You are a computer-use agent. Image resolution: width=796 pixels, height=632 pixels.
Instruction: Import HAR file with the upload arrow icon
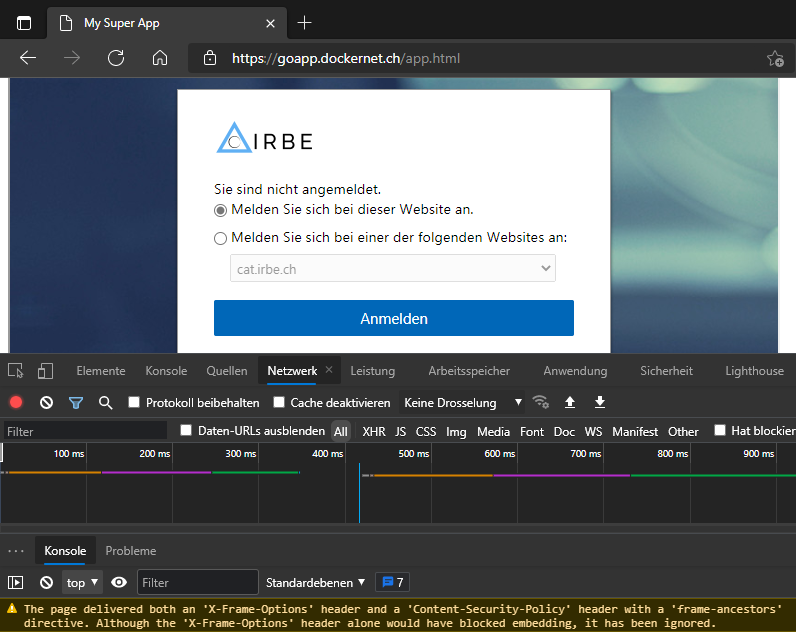[x=570, y=402]
